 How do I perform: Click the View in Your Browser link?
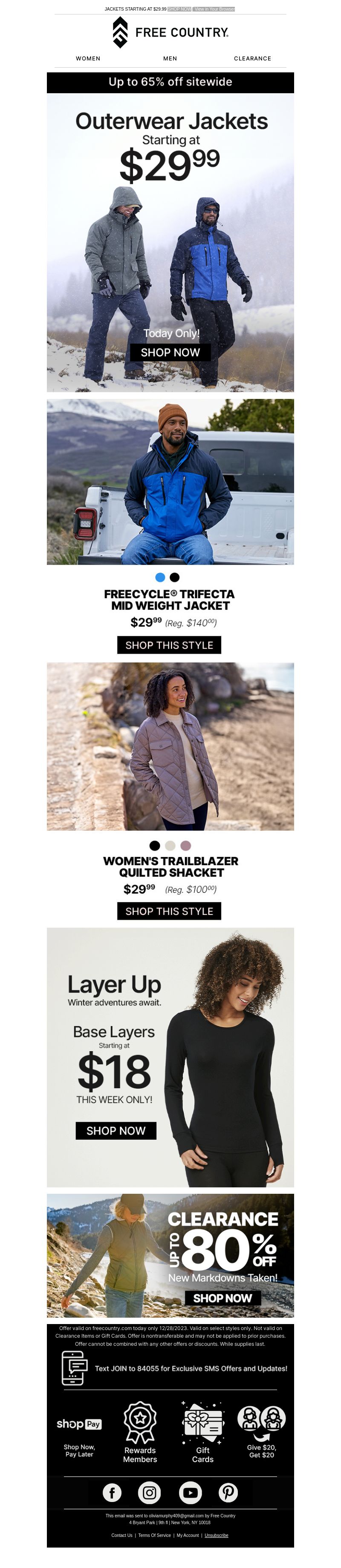(214, 9)
